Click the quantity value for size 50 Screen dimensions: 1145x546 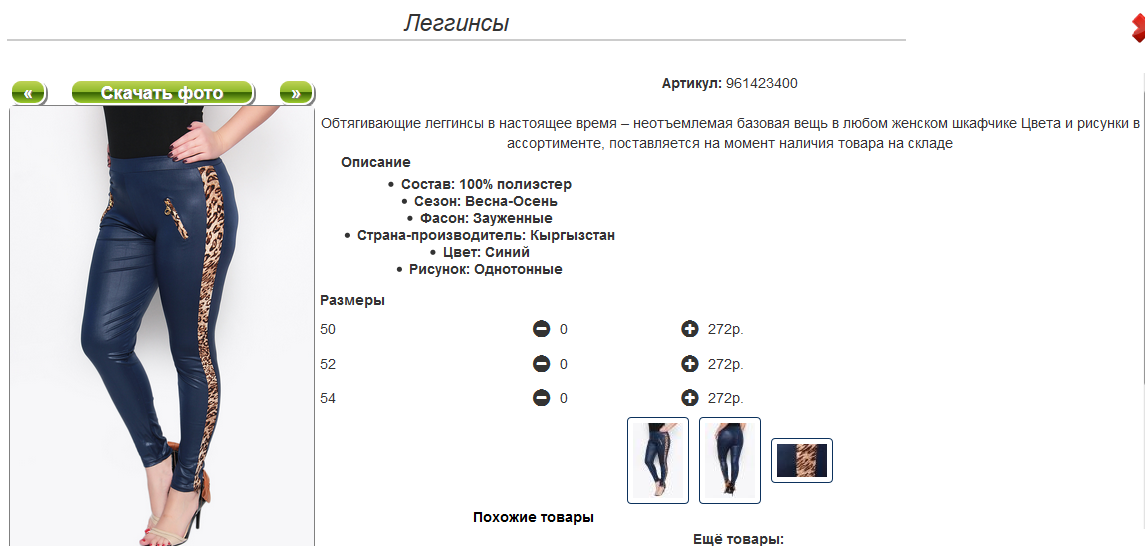click(564, 330)
